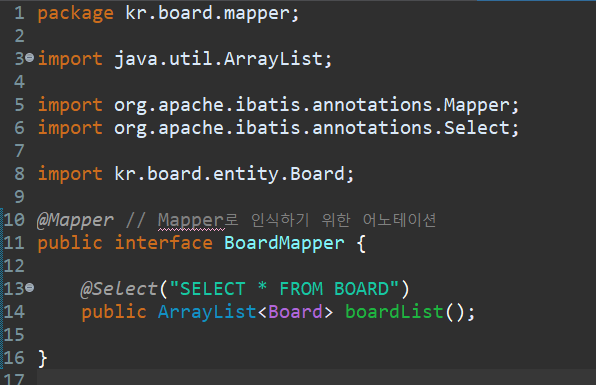
Task: Click the @Mapper annotation
Action: (75, 220)
